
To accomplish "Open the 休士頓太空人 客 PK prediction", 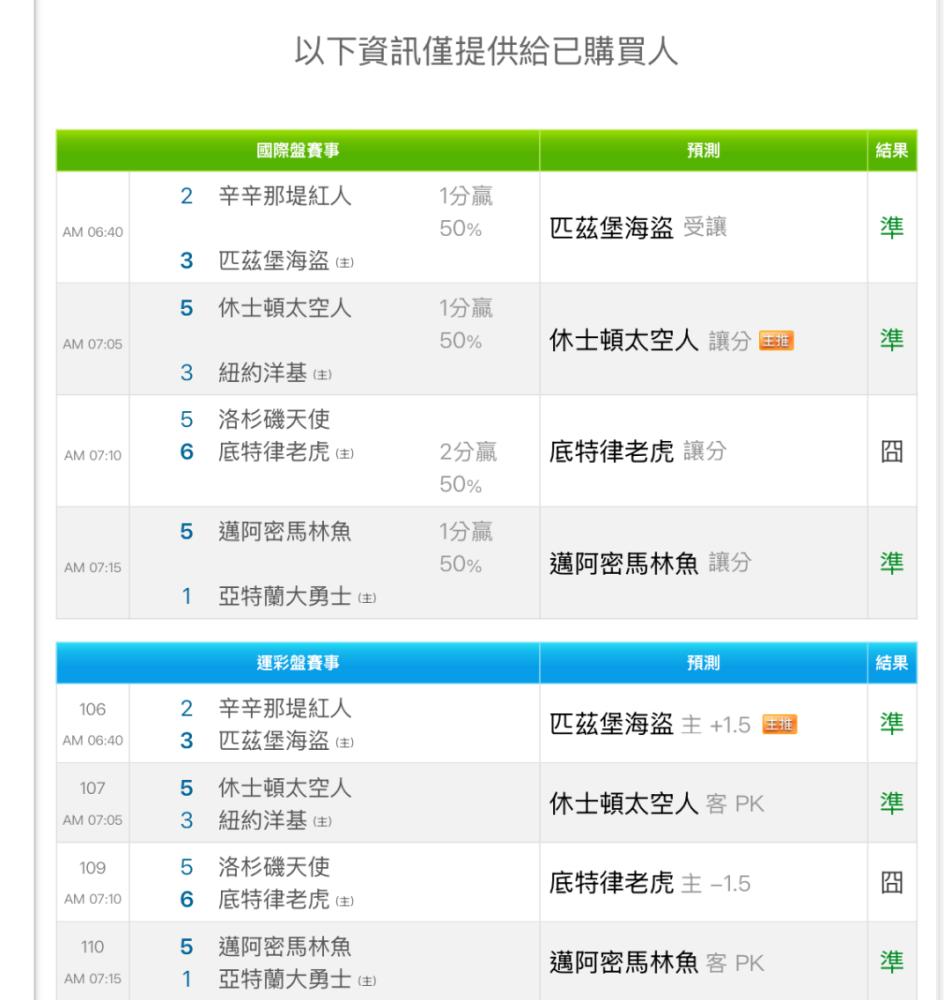I will tap(656, 804).
